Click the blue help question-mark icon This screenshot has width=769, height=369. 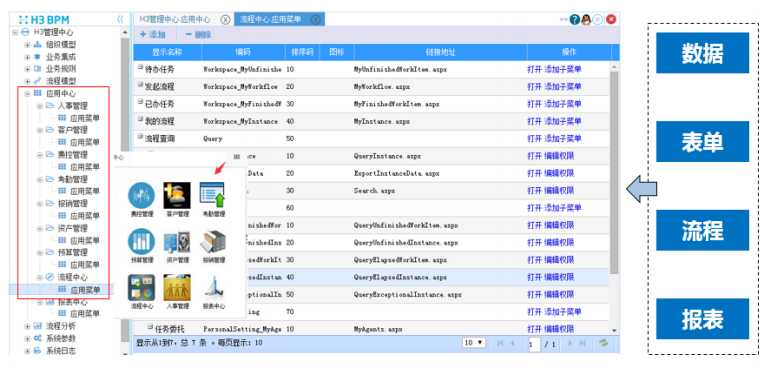pyautogui.click(x=574, y=20)
